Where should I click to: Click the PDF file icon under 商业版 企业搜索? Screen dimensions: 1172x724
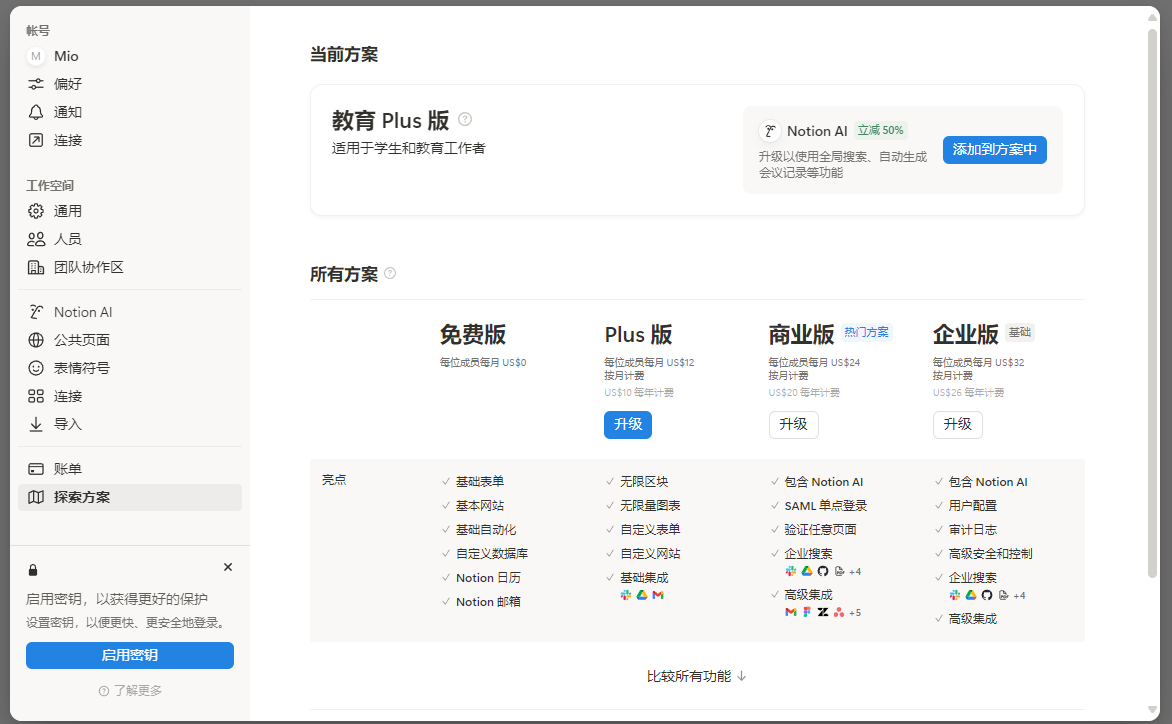(839, 571)
